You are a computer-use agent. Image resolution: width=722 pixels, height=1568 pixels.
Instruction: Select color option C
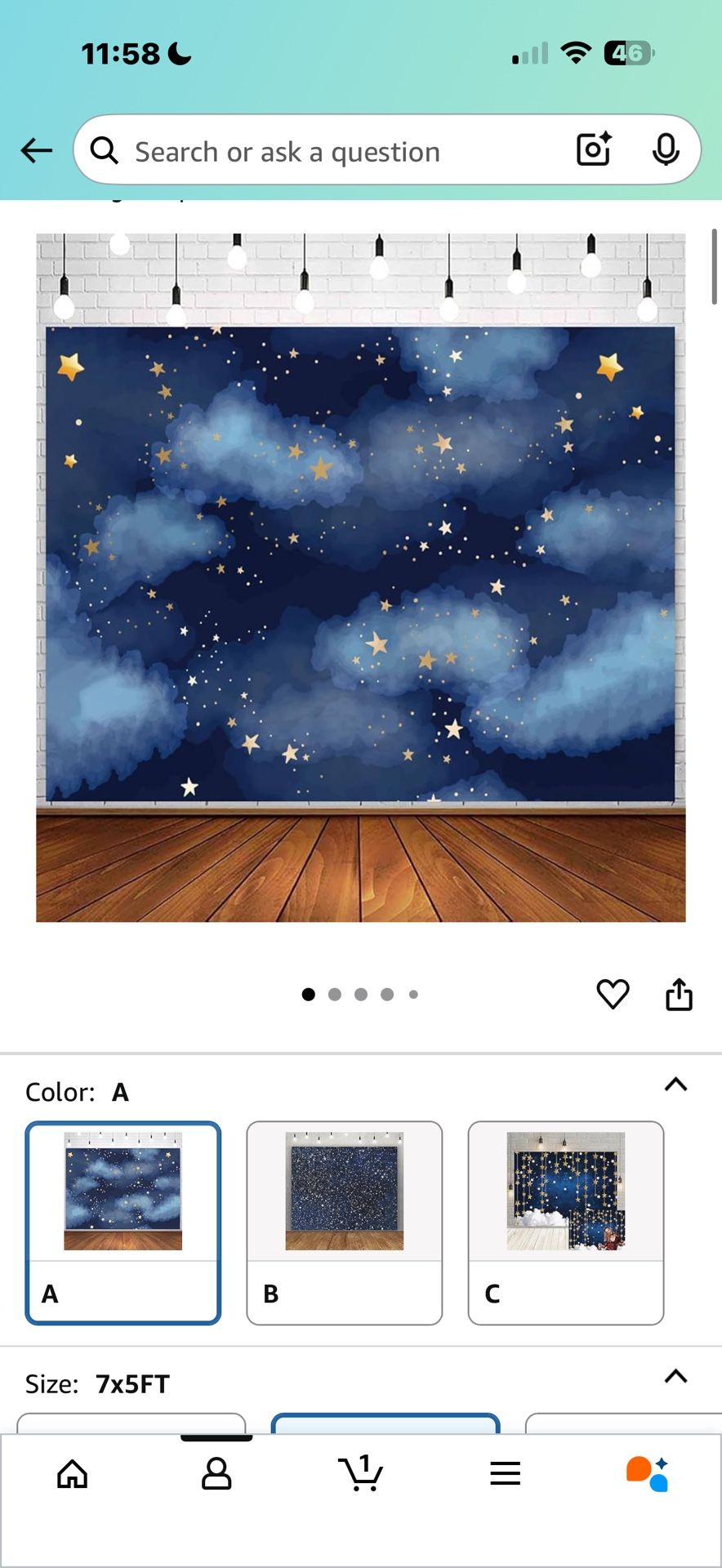coord(566,1223)
